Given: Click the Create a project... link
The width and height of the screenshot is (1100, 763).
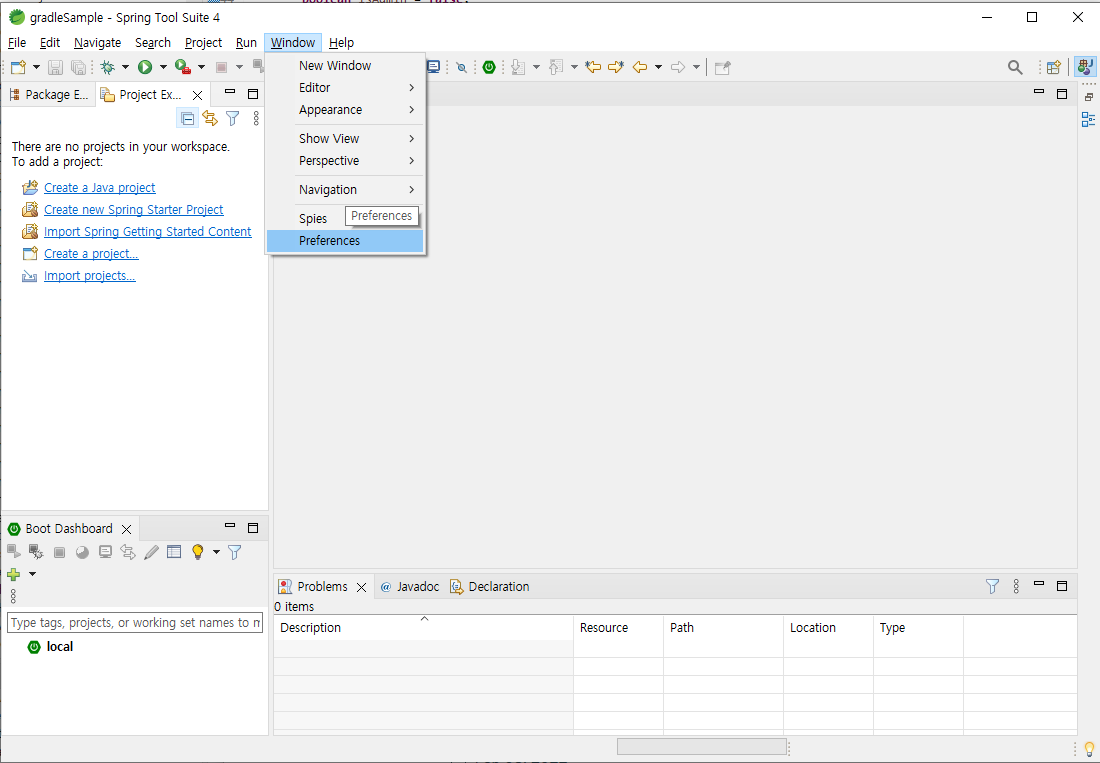Looking at the screenshot, I should 91,254.
